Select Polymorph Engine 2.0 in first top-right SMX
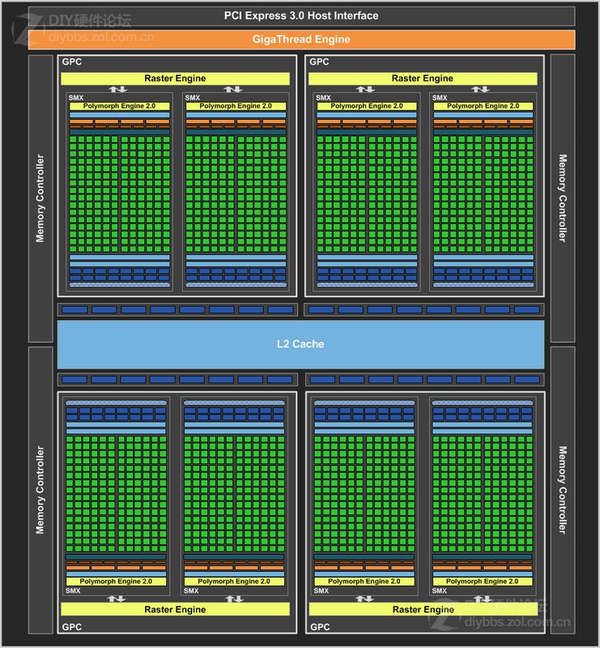The width and height of the screenshot is (600, 648). [367, 106]
